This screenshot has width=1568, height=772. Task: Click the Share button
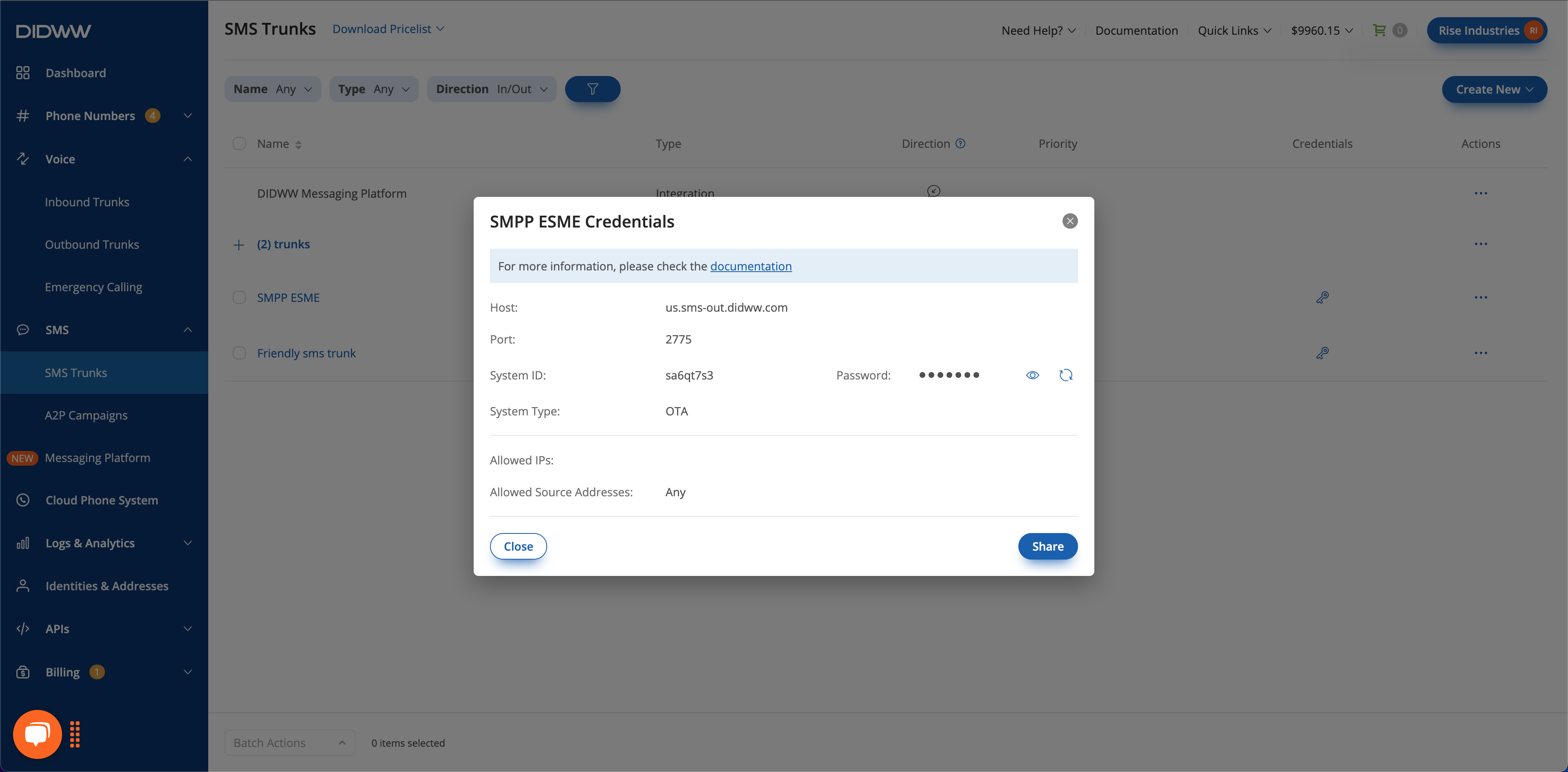pyautogui.click(x=1047, y=546)
